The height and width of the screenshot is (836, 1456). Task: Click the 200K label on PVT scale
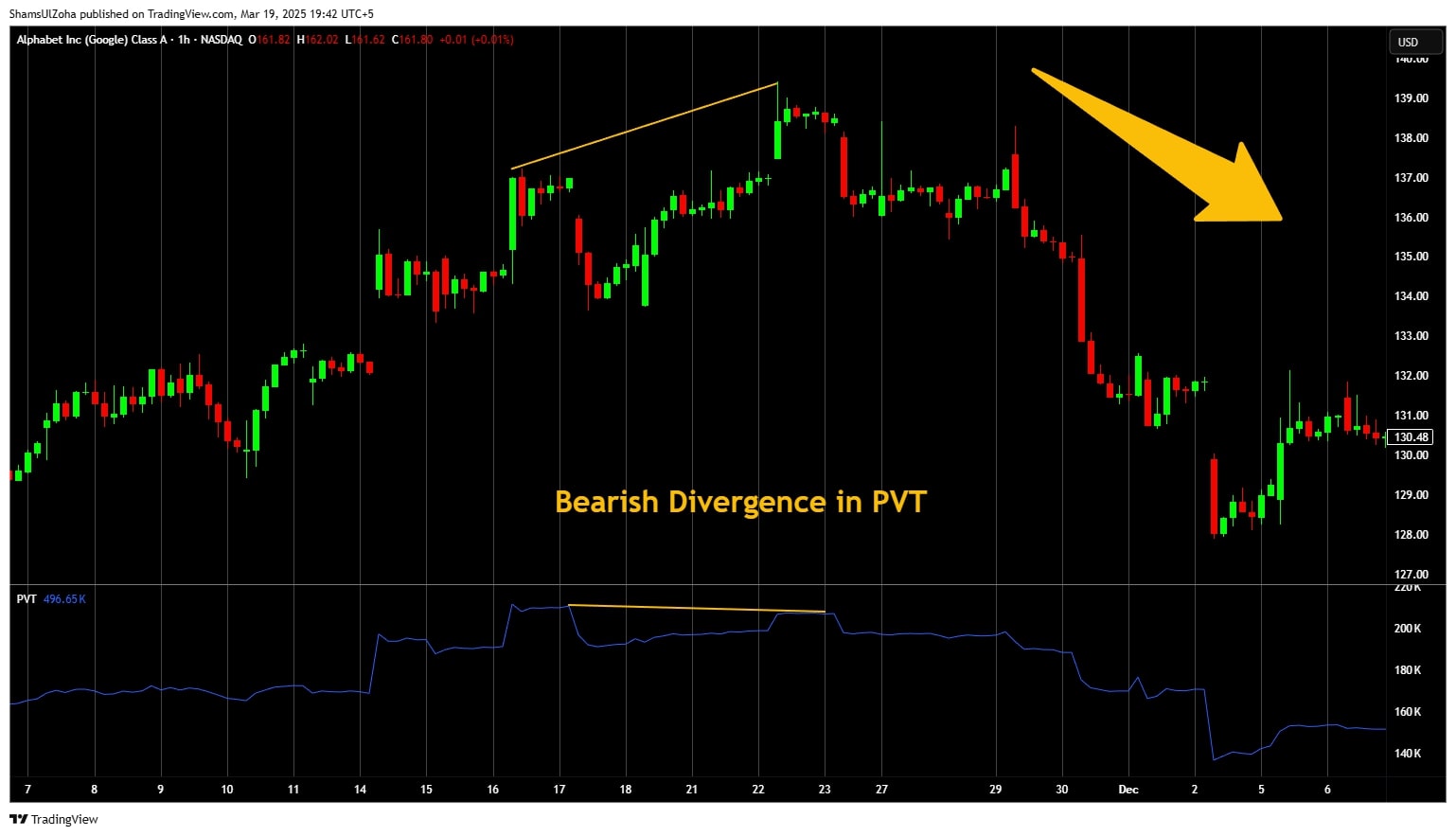(1408, 629)
